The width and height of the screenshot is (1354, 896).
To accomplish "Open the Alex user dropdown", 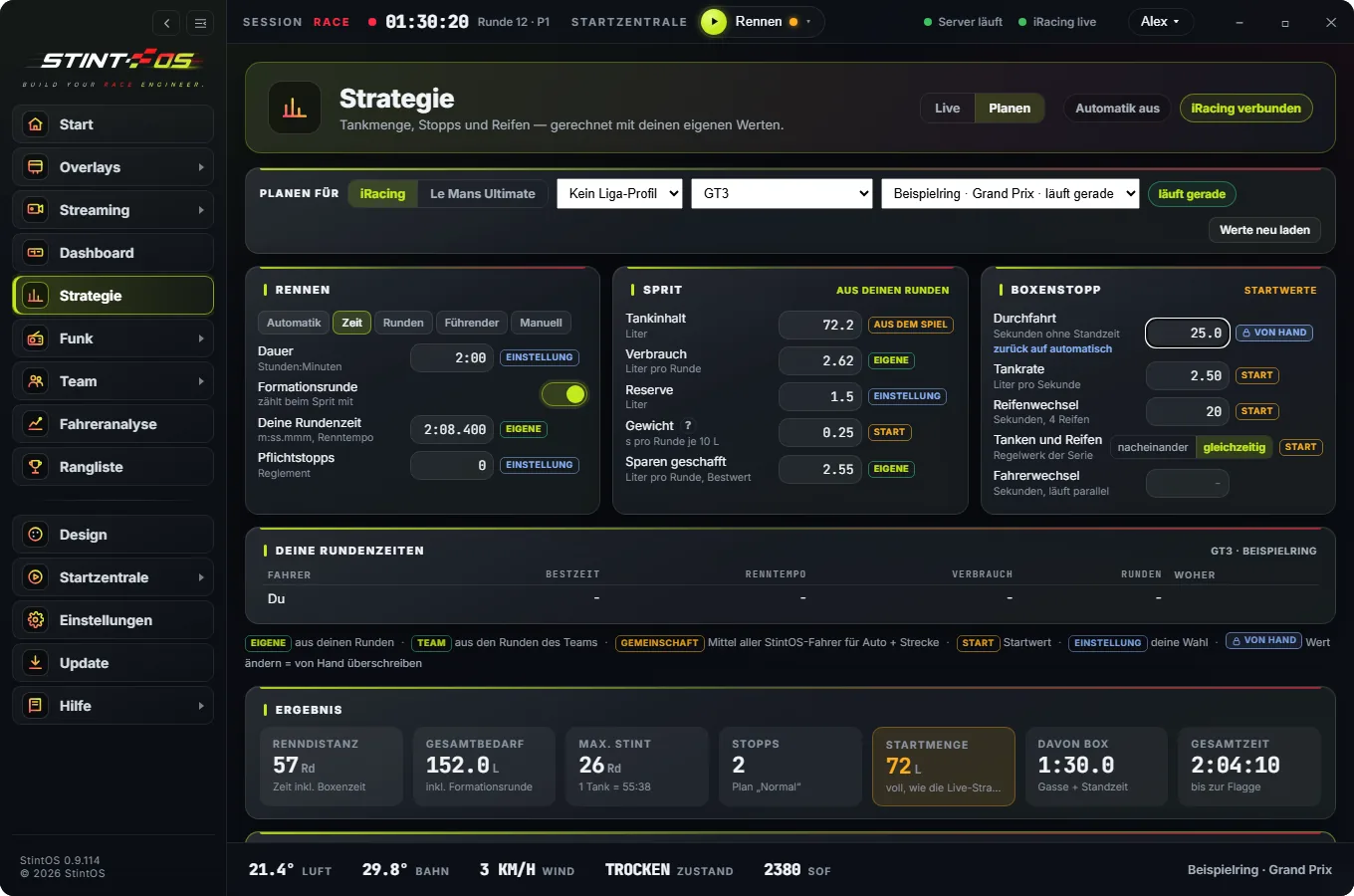I will coord(1160,22).
